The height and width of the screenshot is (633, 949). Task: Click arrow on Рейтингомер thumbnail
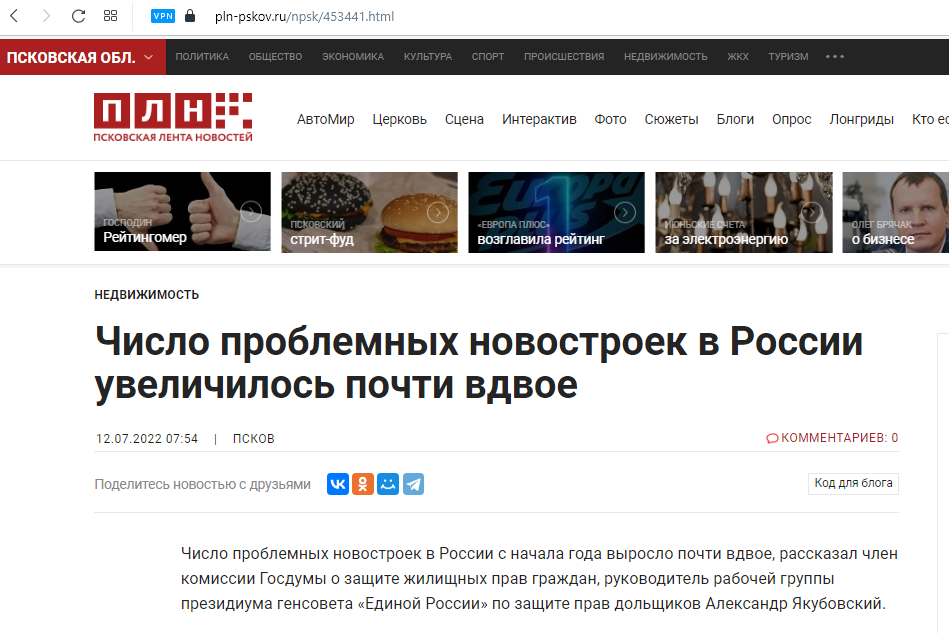click(x=251, y=212)
